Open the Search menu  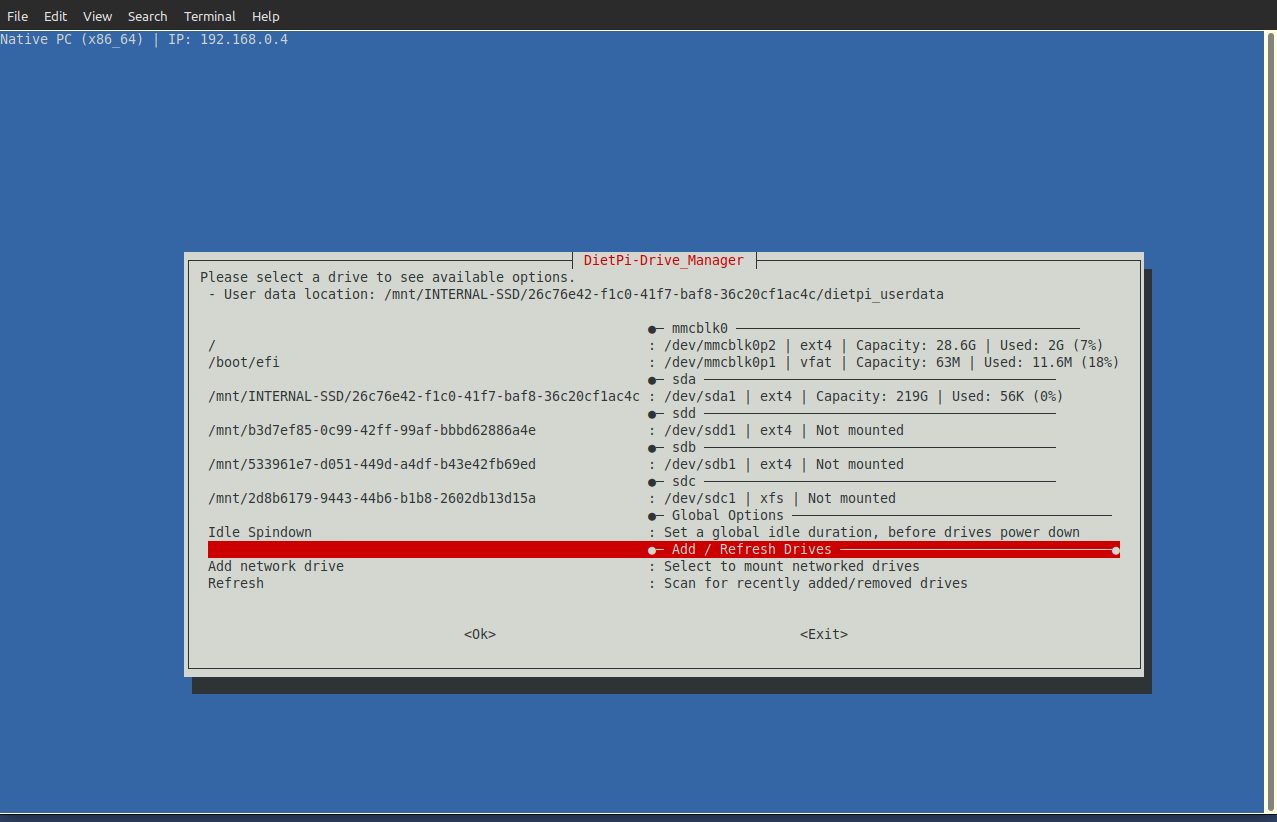point(147,16)
